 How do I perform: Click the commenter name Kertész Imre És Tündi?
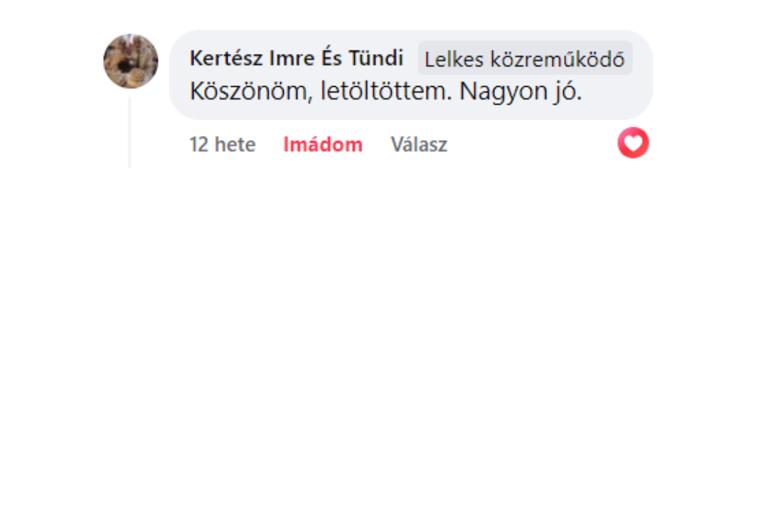pyautogui.click(x=296, y=58)
